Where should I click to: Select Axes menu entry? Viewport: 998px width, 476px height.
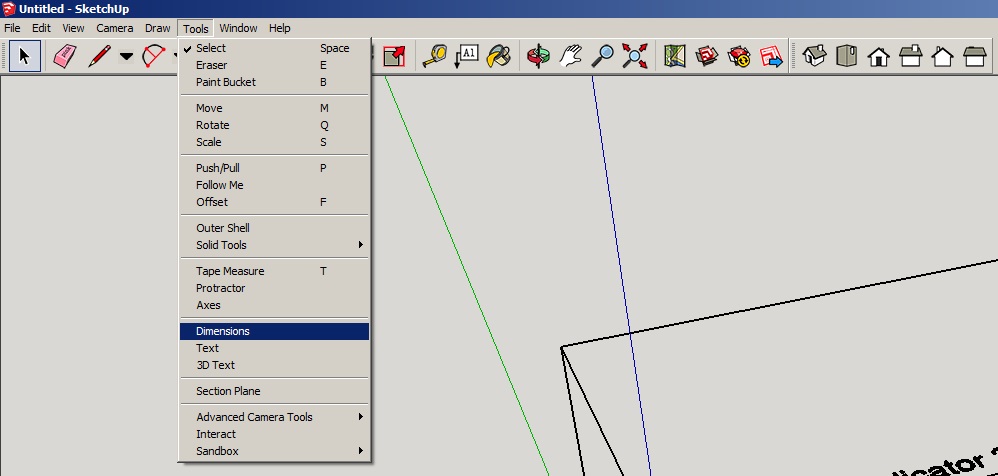274,305
